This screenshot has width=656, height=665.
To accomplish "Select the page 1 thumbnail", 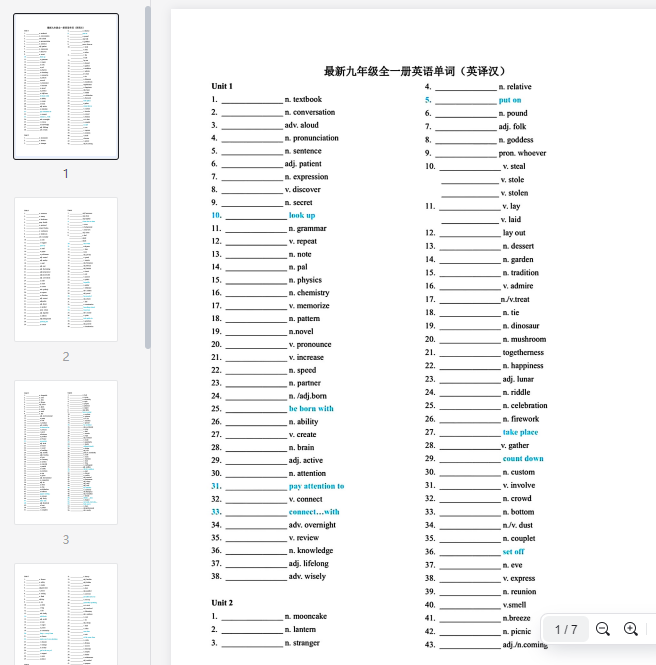I will tap(66, 86).
